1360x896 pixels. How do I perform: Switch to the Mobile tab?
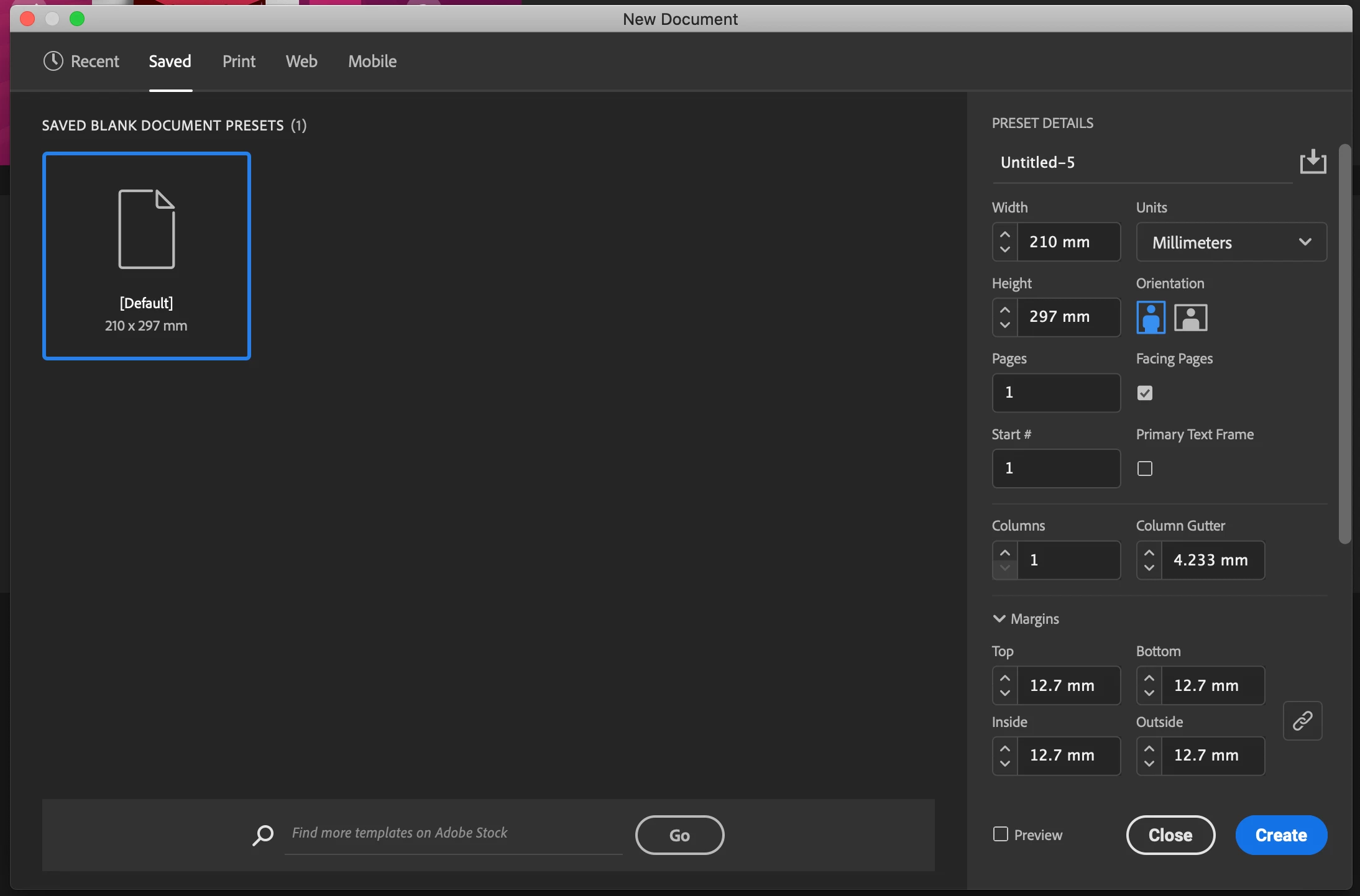(372, 61)
